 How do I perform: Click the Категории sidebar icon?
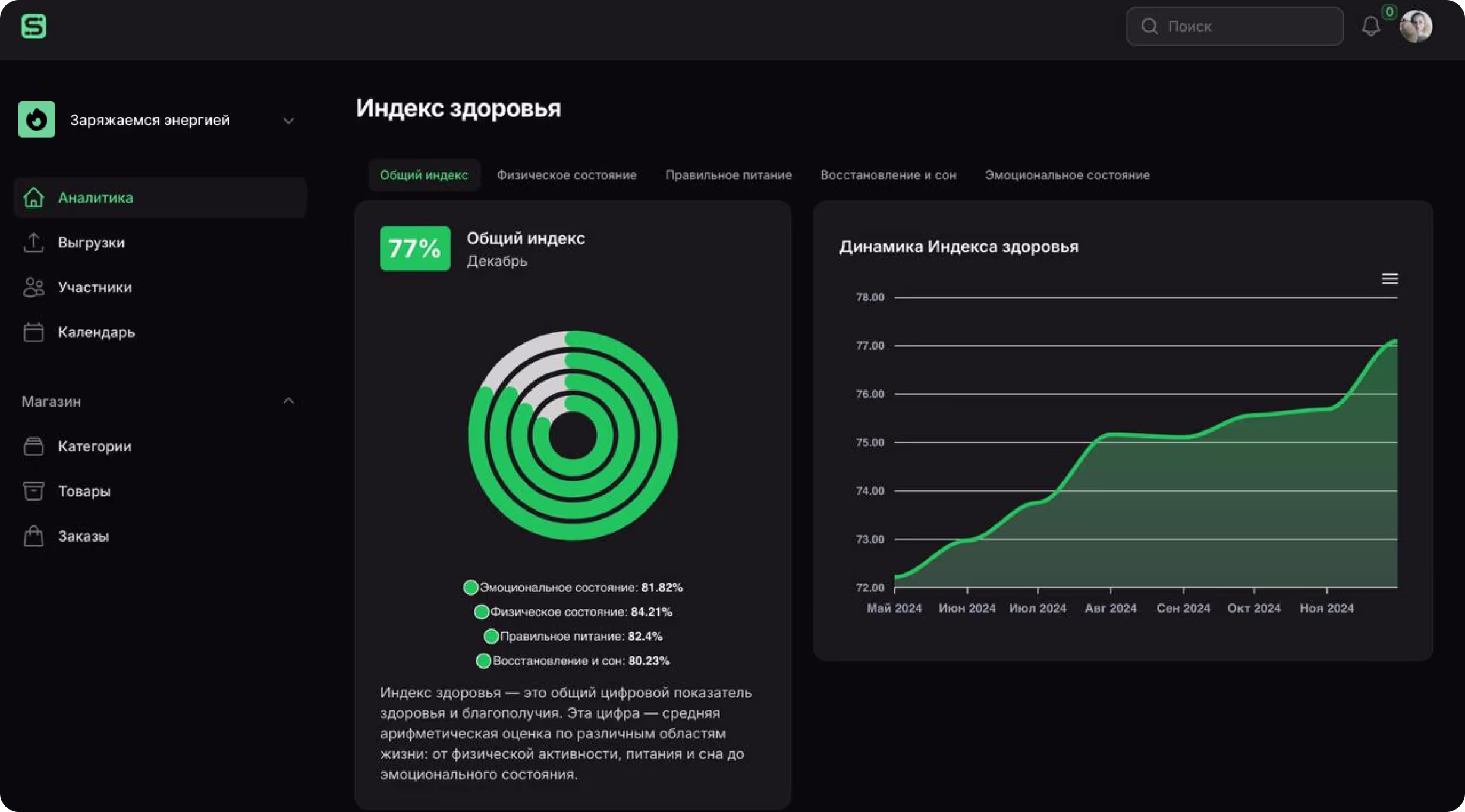(33, 446)
